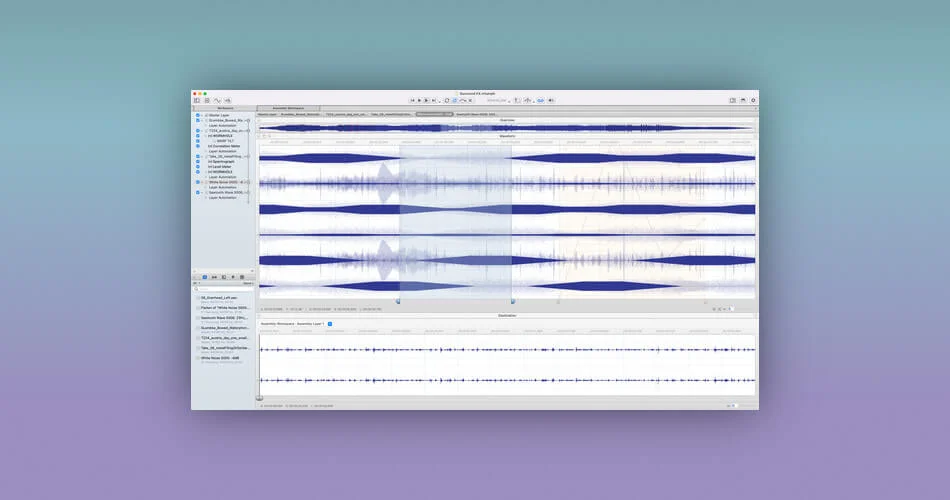Toggle the Level Meter checkbox

tap(198, 167)
